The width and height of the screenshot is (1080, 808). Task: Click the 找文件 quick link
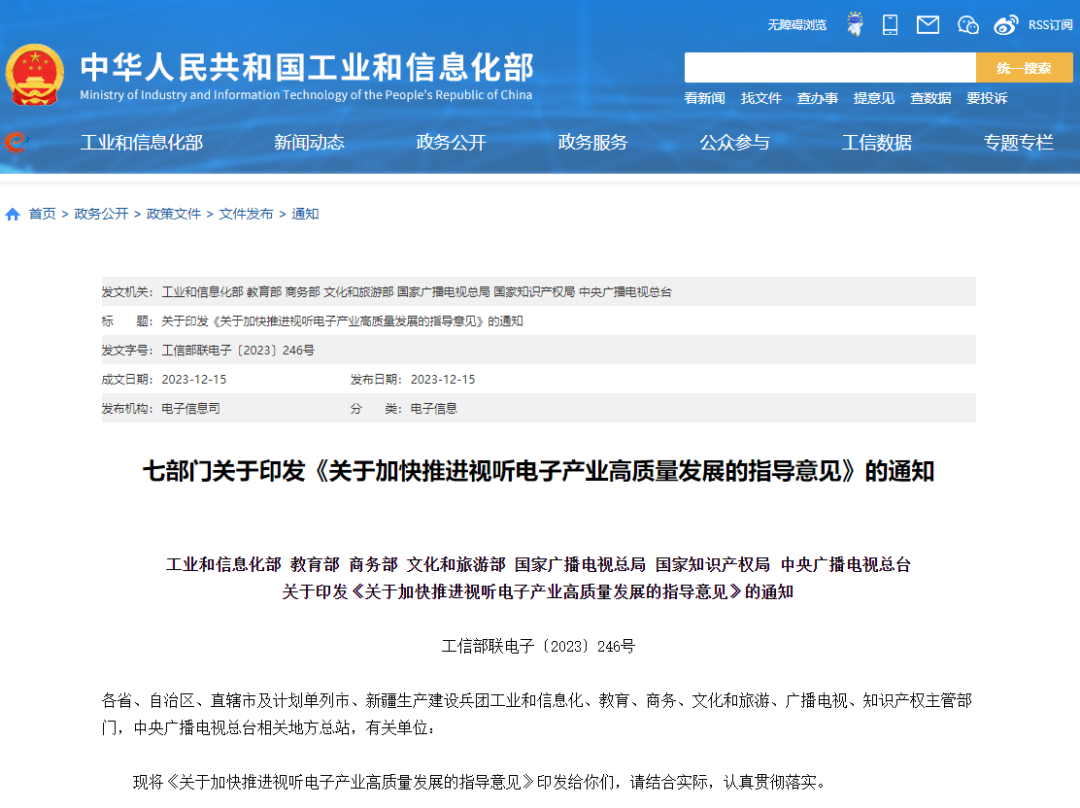pos(761,98)
